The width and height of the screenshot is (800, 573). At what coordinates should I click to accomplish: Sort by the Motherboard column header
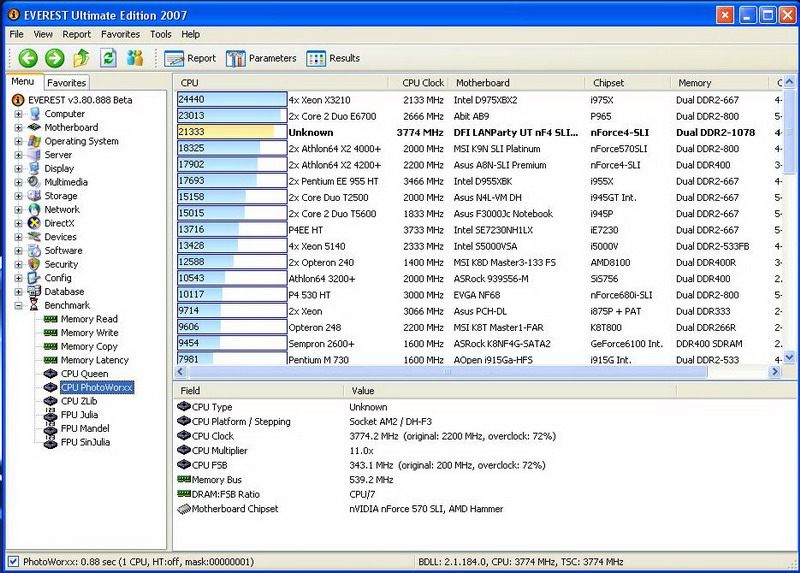click(517, 83)
